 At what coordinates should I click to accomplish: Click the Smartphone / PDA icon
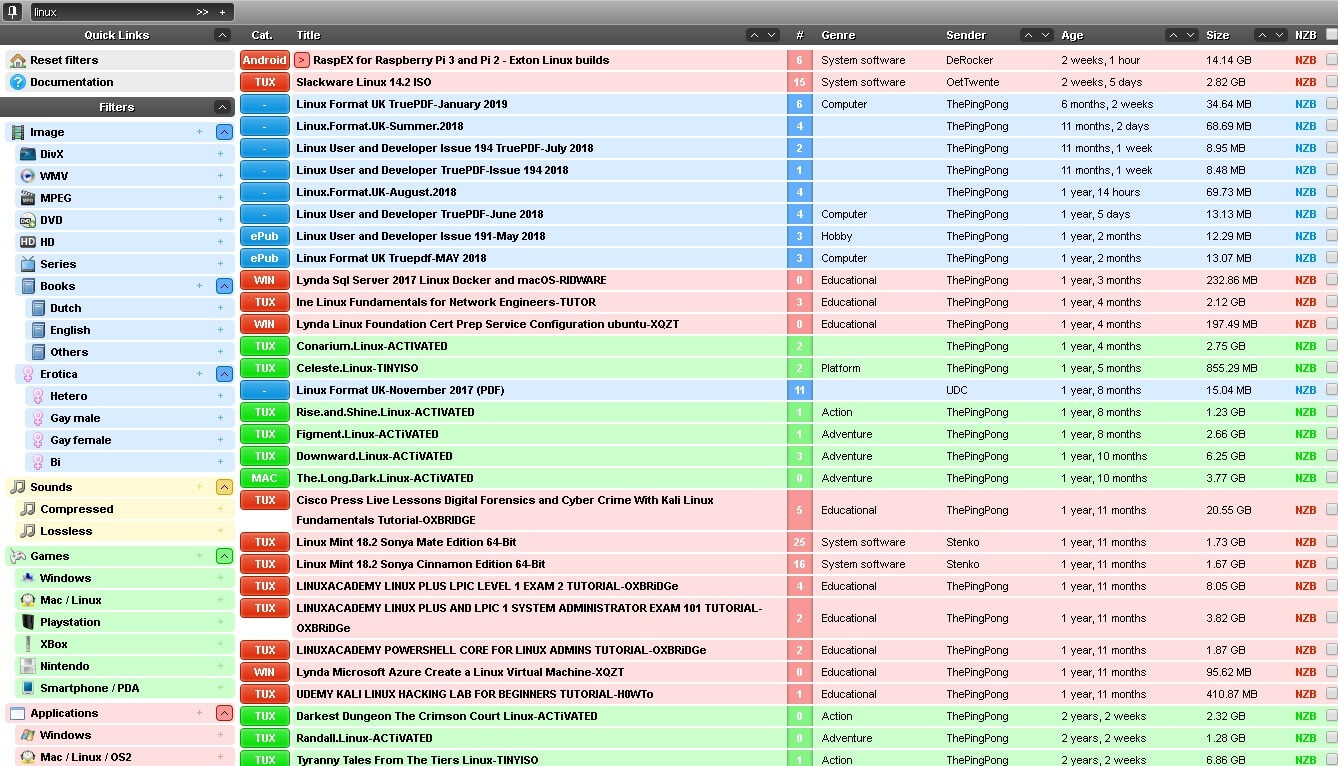point(28,688)
